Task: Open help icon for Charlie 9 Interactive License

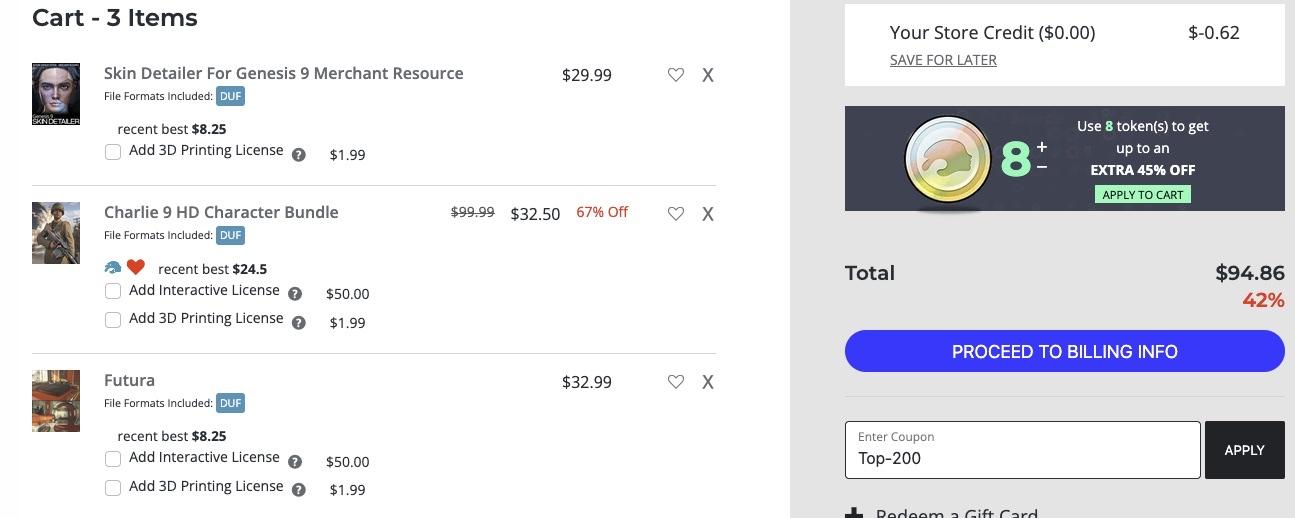Action: [295, 294]
